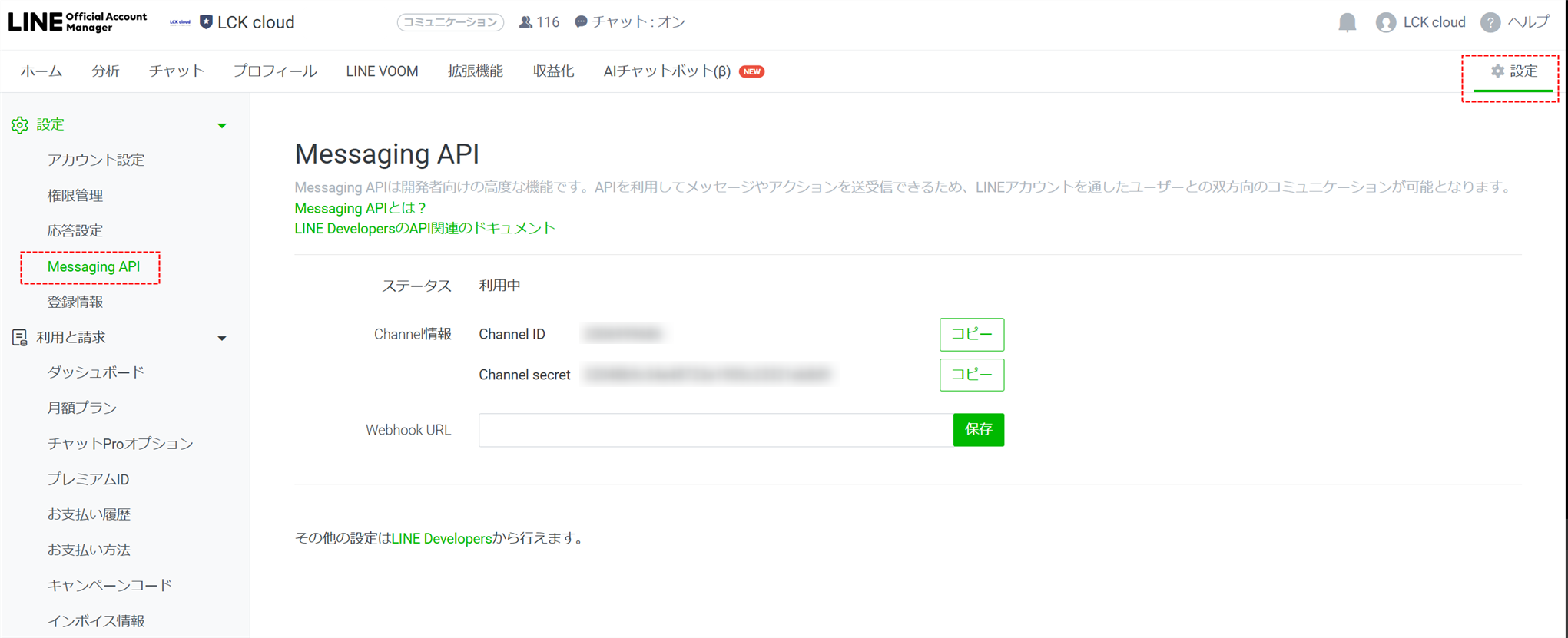The width and height of the screenshot is (1568, 638).
Task: Open ダッシュボード in sidebar
Action: tap(96, 372)
